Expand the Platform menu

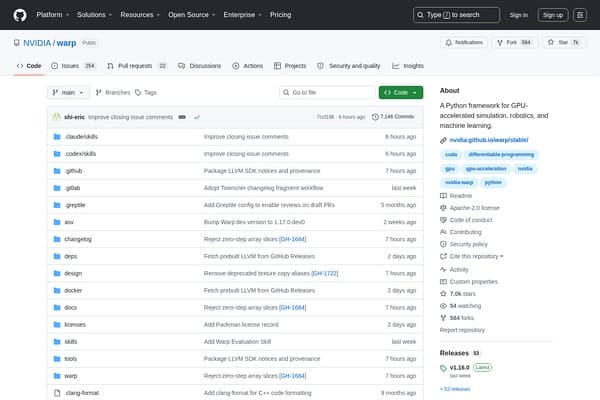(53, 15)
